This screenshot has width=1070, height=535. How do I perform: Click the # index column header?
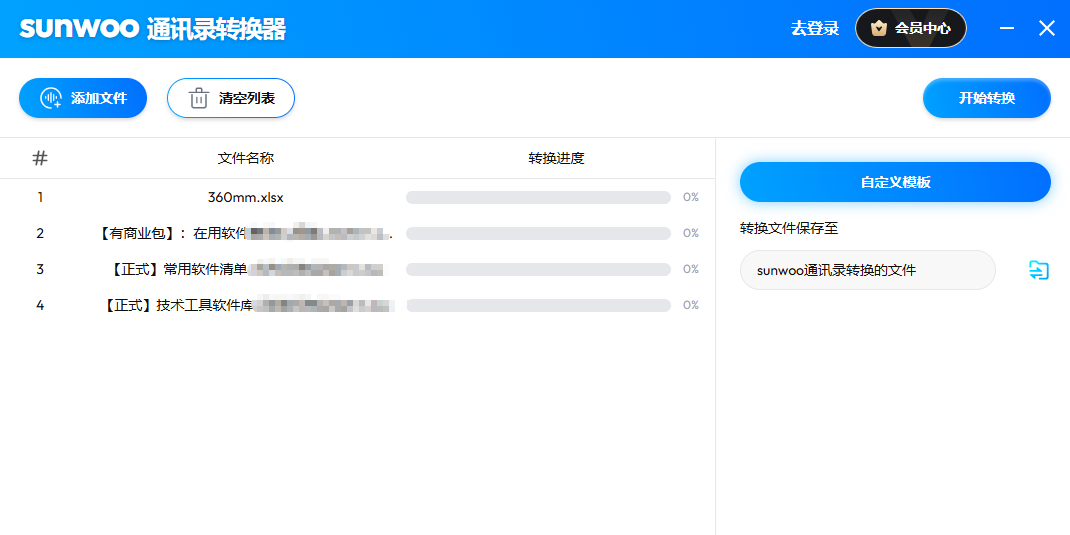(40, 158)
